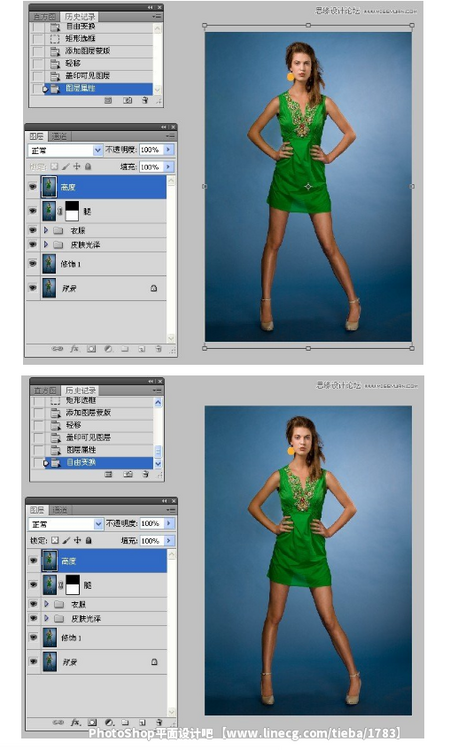This screenshot has width=450, height=750.
Task: Upper screenshot: open history panel flyout menu
Action: click(157, 17)
